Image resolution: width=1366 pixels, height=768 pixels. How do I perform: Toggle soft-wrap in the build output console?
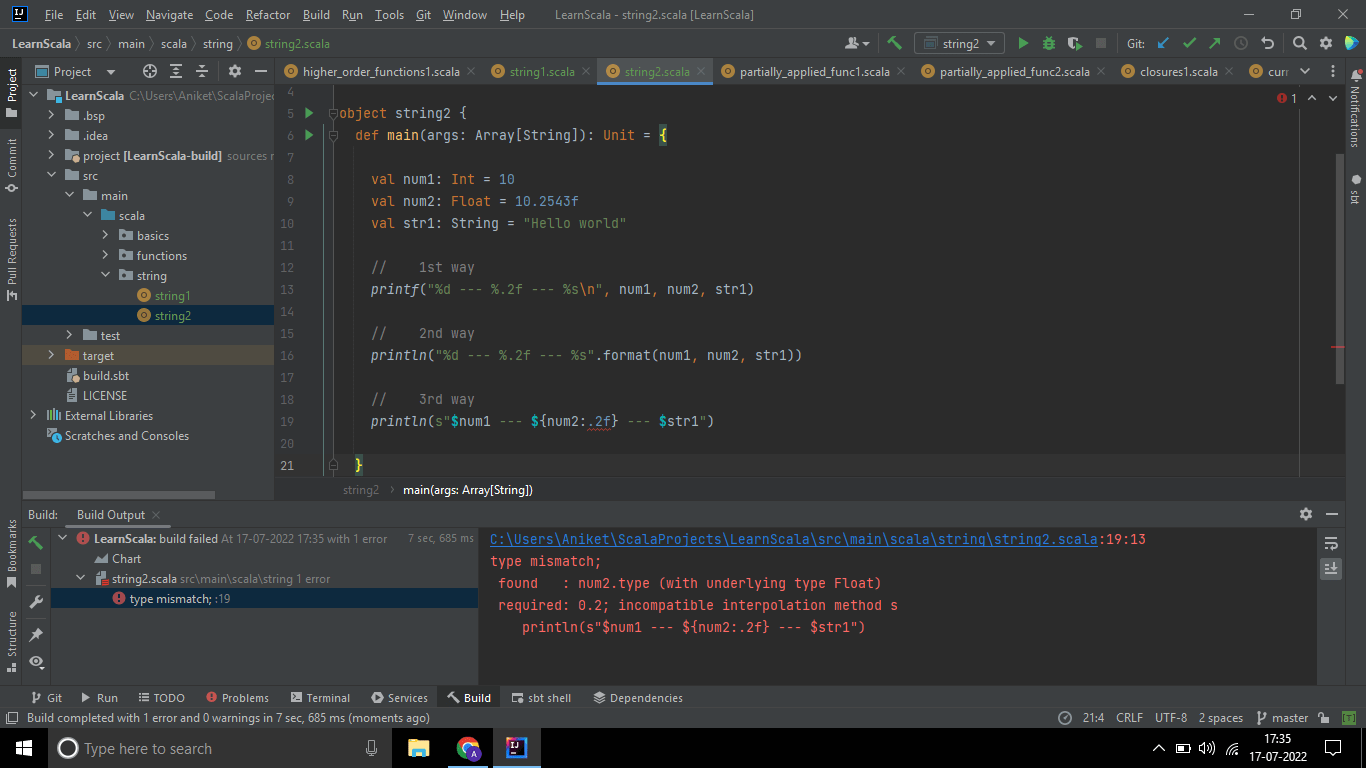point(1331,543)
